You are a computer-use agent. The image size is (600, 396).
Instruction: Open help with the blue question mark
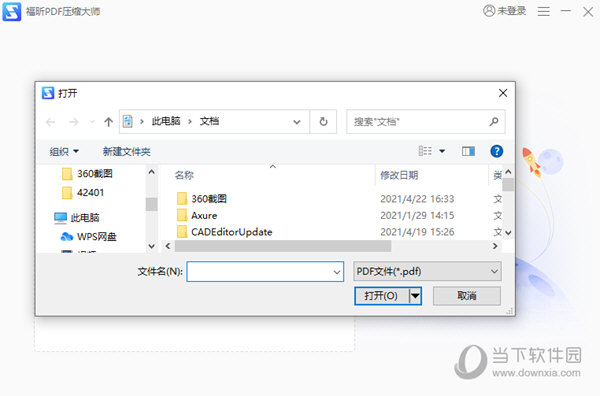497,151
